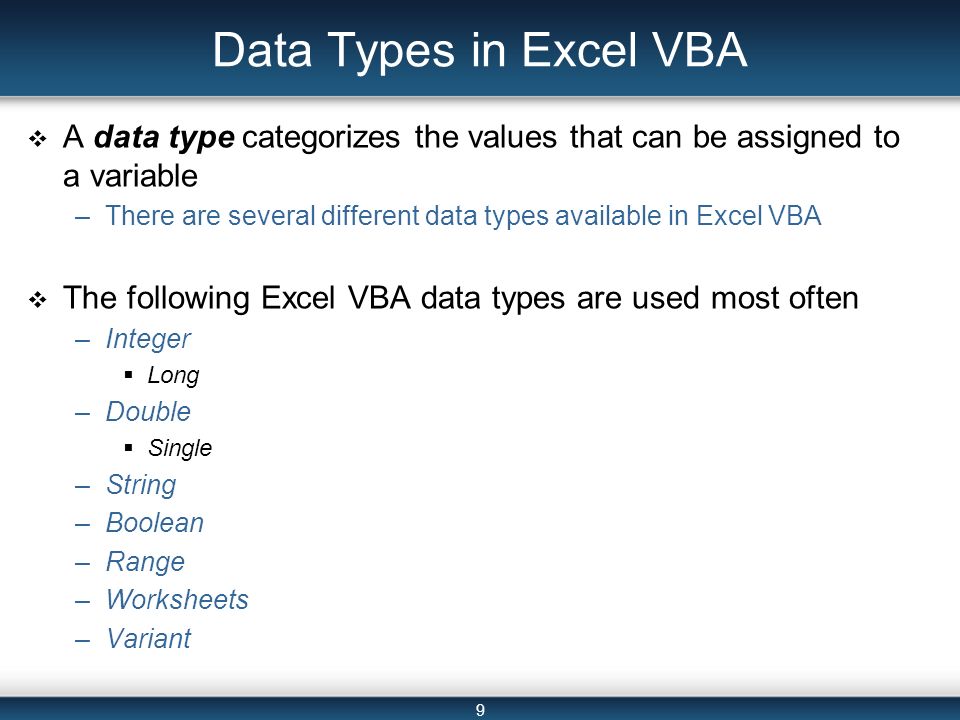
Task: Select the Double list item
Action: pyautogui.click(x=148, y=411)
